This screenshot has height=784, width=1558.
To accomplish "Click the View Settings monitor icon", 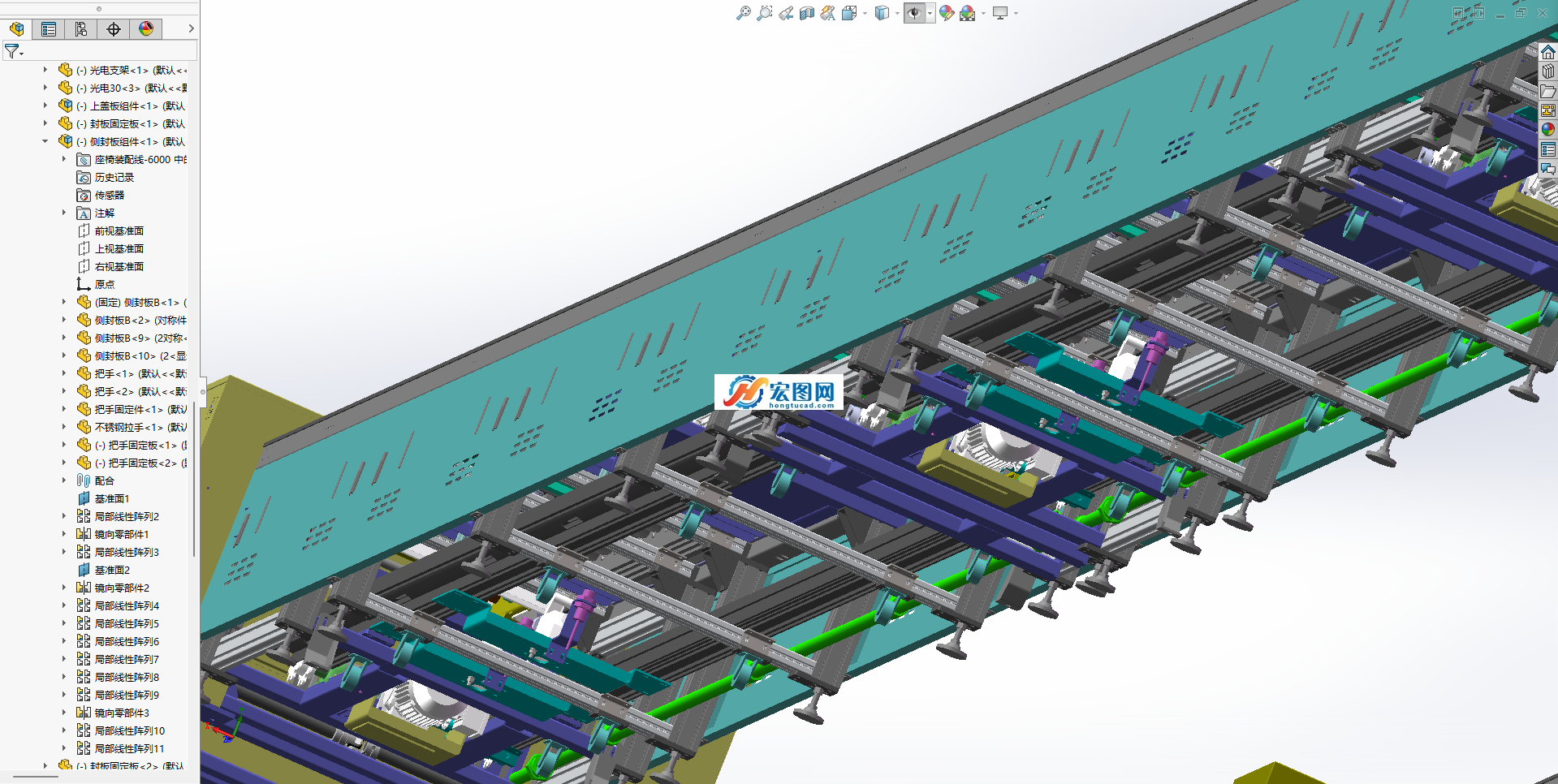I will 1000,13.
